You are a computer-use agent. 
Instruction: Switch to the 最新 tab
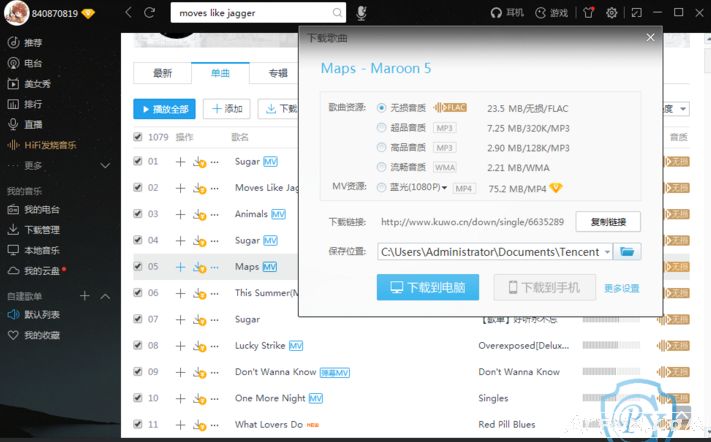pyautogui.click(x=162, y=73)
